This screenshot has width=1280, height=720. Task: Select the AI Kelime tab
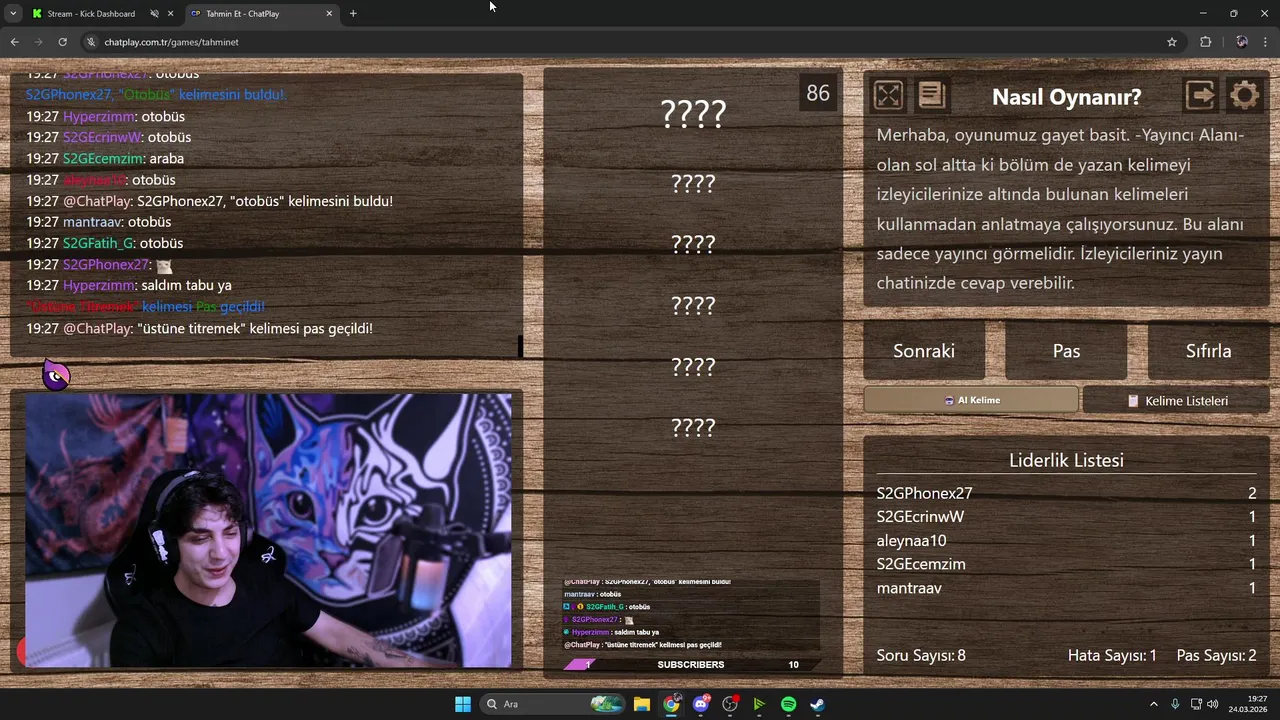coord(971,400)
